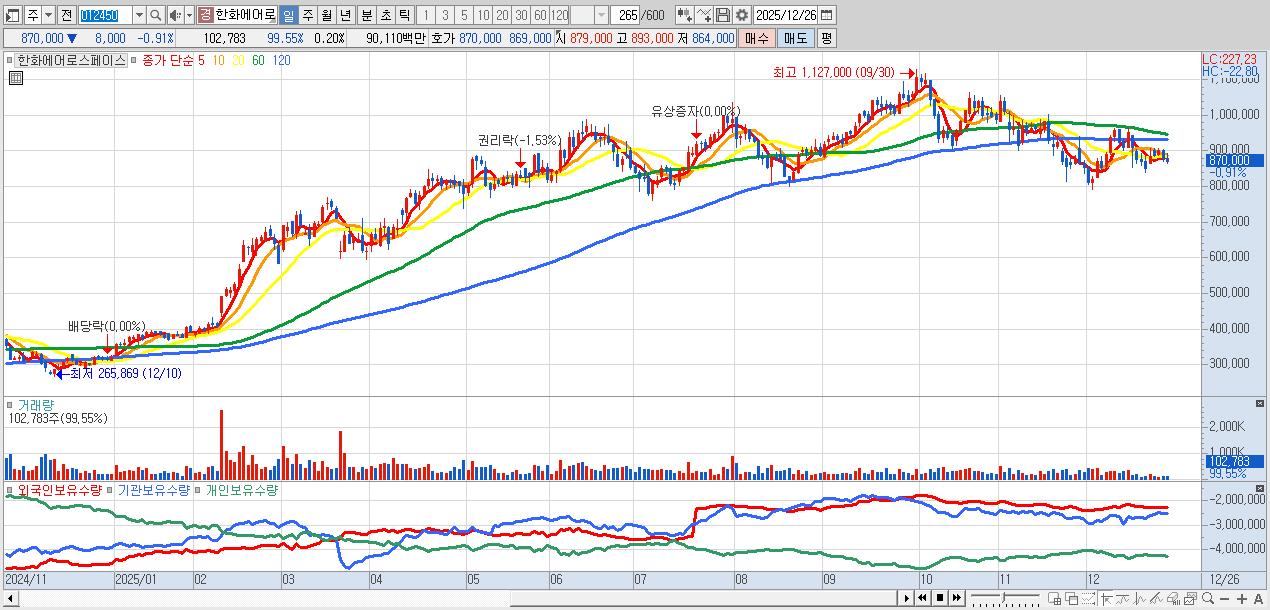This screenshot has height=610, width=1270.
Task: Click the speaker sound icon
Action: click(175, 15)
